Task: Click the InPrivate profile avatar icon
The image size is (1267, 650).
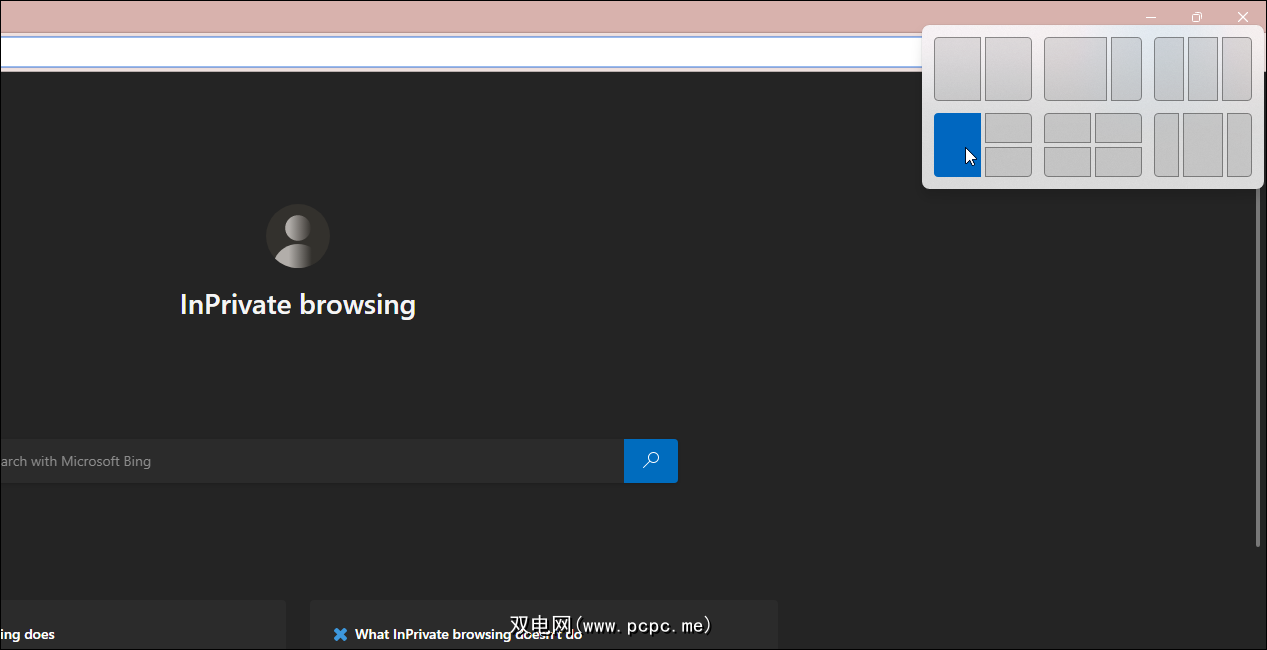Action: pyautogui.click(x=298, y=236)
